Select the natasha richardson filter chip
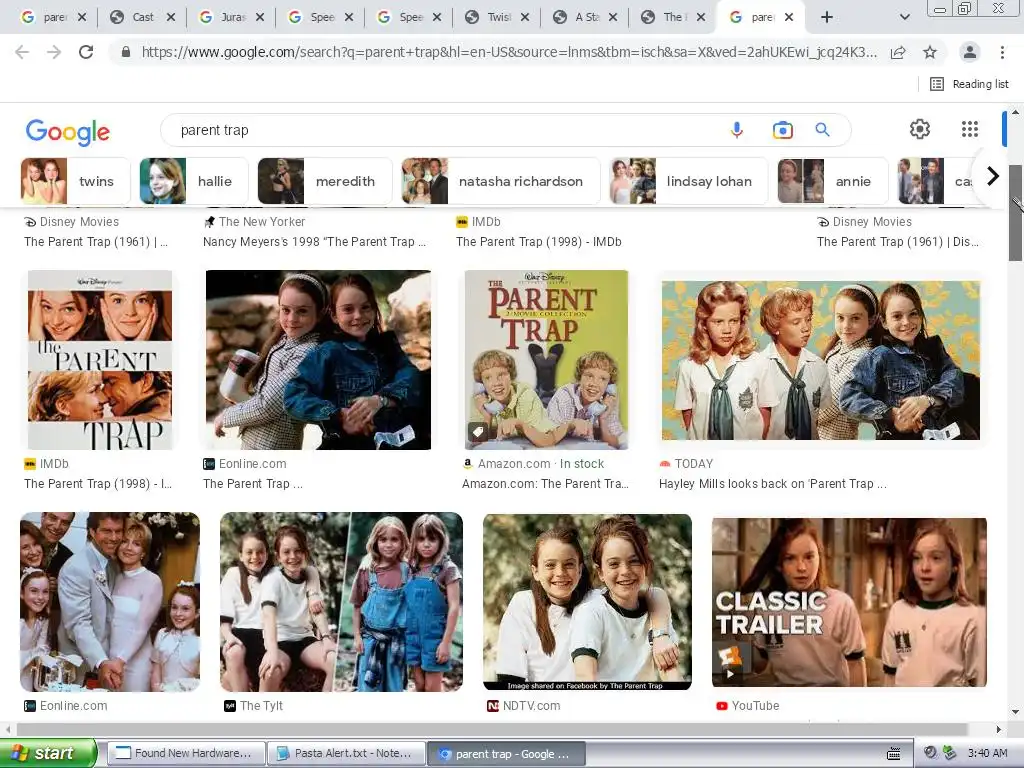Viewport: 1024px width, 768px height. coord(500,181)
